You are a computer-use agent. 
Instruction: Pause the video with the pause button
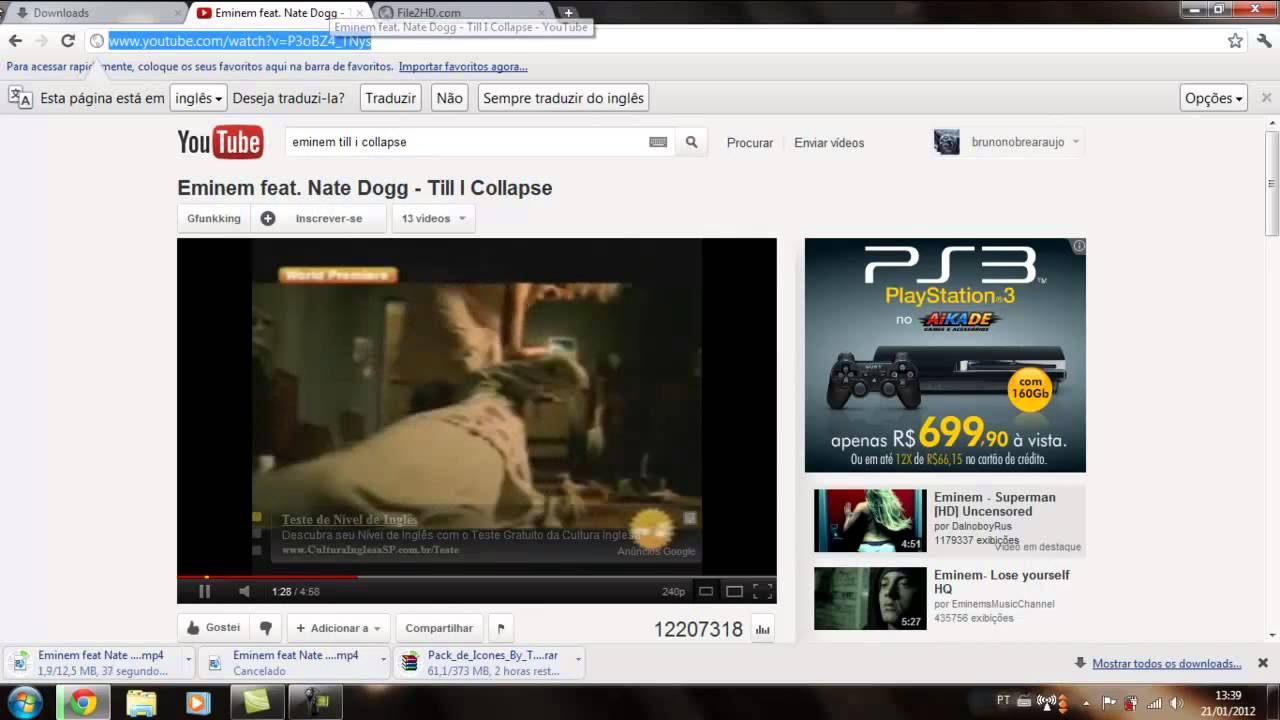pyautogui.click(x=204, y=591)
